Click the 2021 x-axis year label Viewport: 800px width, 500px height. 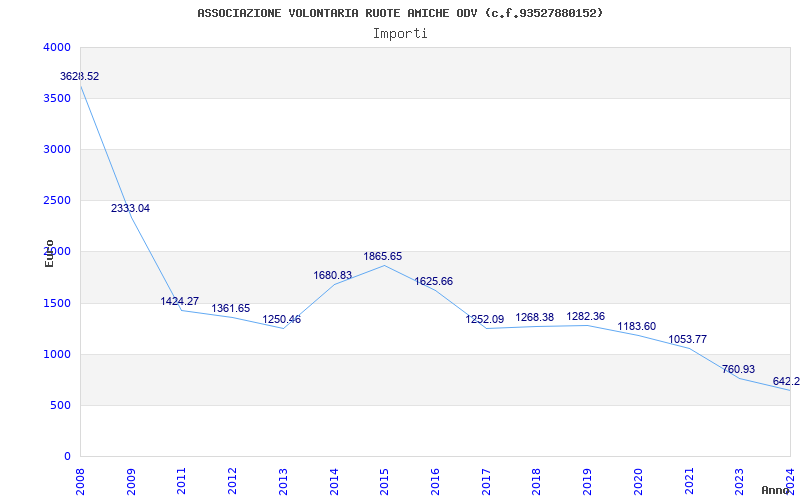point(690,479)
